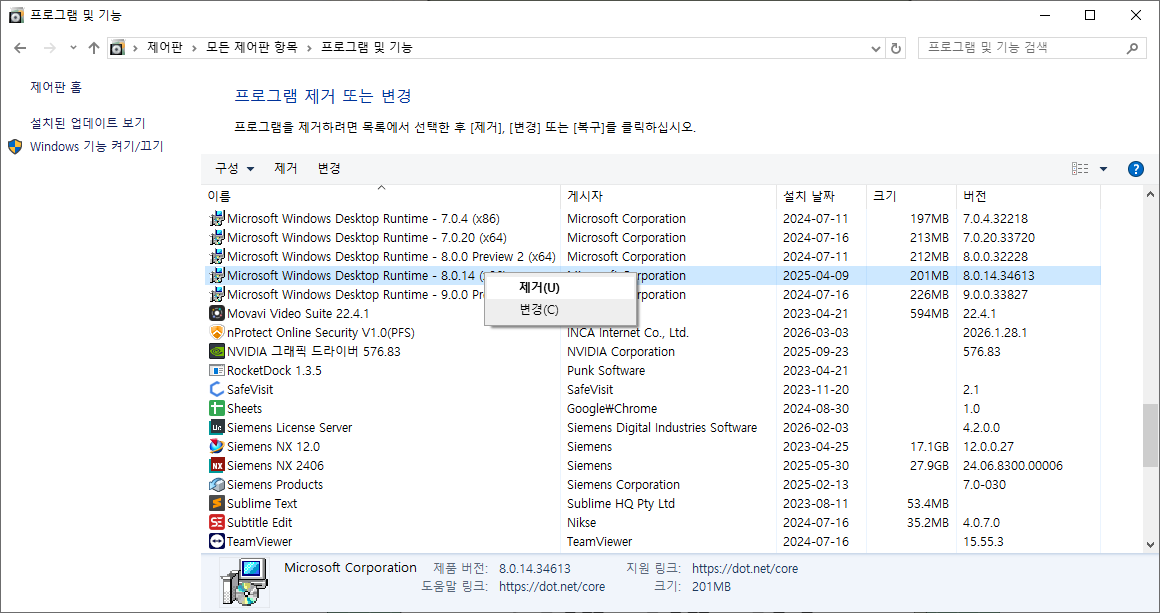This screenshot has width=1160, height=613.
Task: Click the back navigation arrow
Action: click(21, 48)
